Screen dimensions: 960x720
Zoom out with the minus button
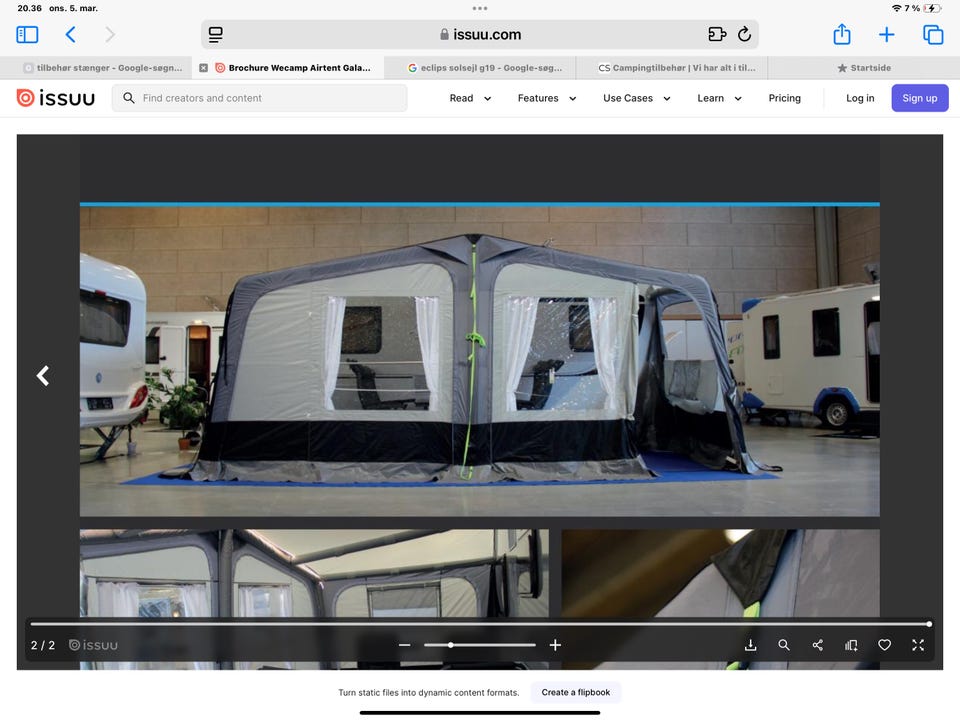point(405,645)
